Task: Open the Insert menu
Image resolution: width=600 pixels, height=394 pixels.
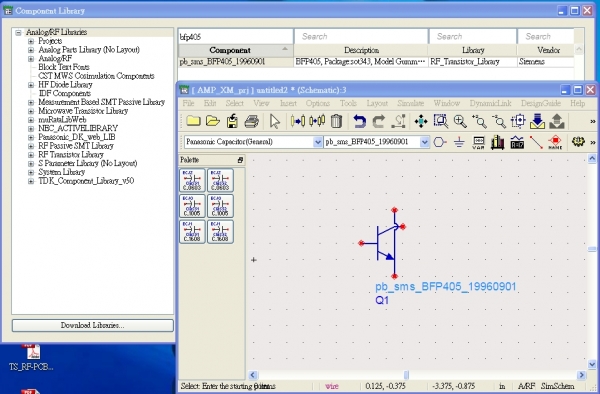Action: [x=288, y=103]
